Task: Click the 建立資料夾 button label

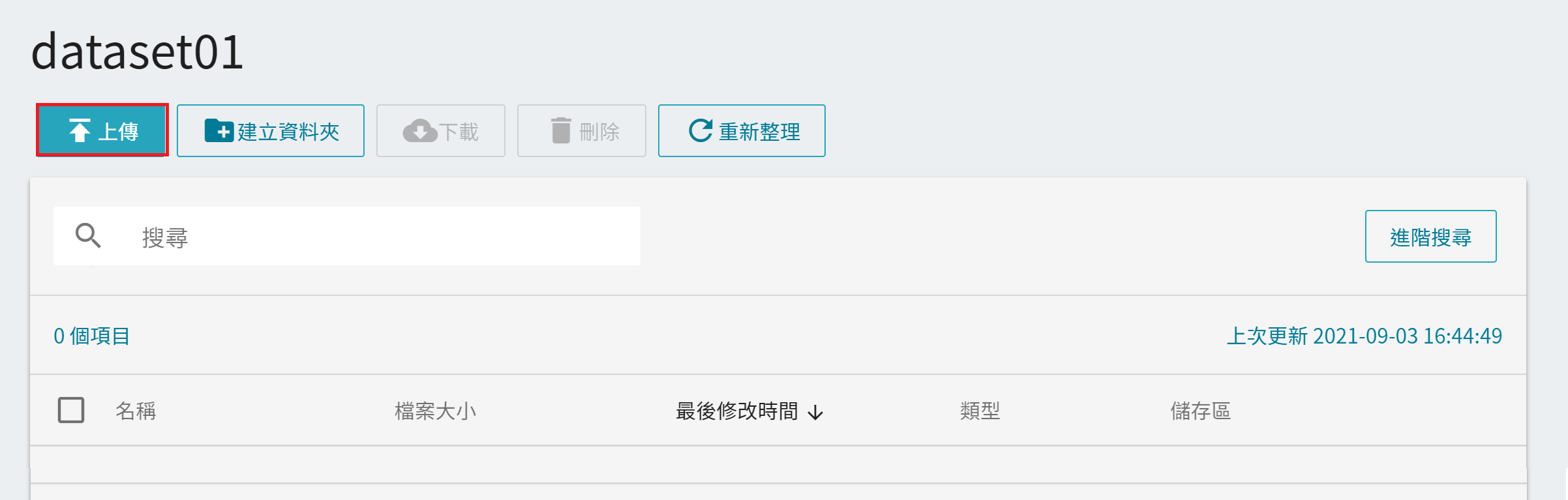Action: 288,132
